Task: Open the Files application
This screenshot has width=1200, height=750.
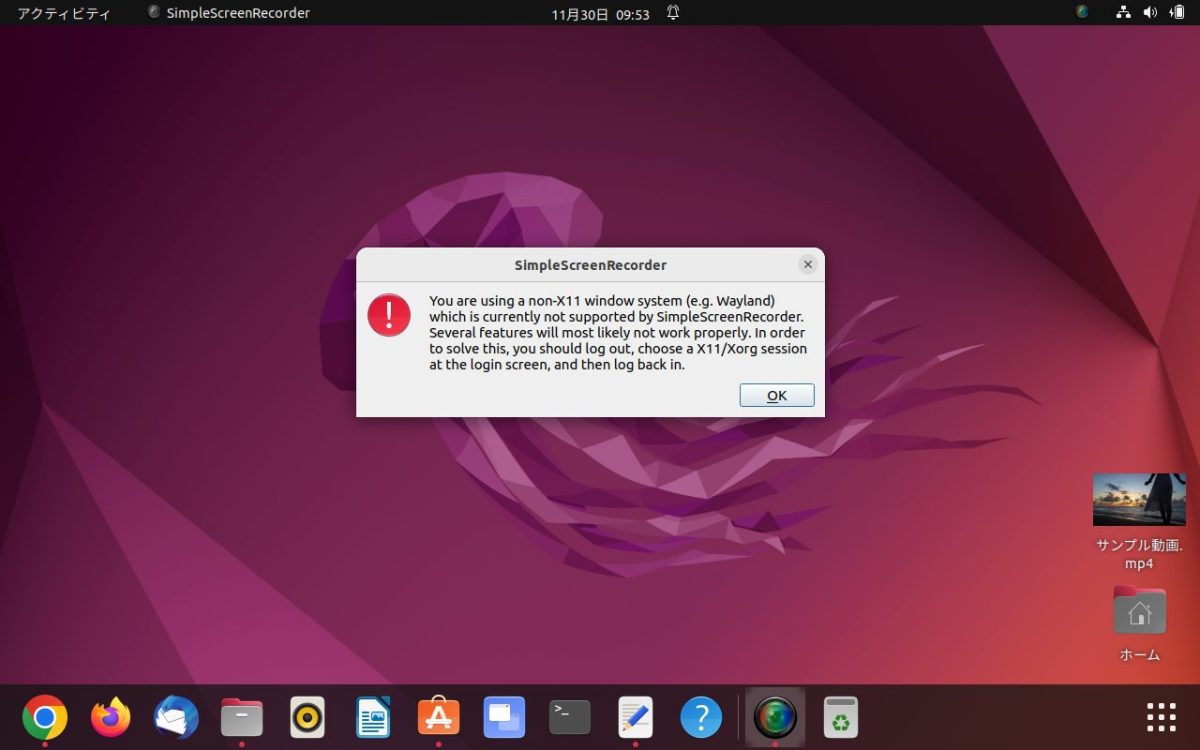Action: [241, 716]
